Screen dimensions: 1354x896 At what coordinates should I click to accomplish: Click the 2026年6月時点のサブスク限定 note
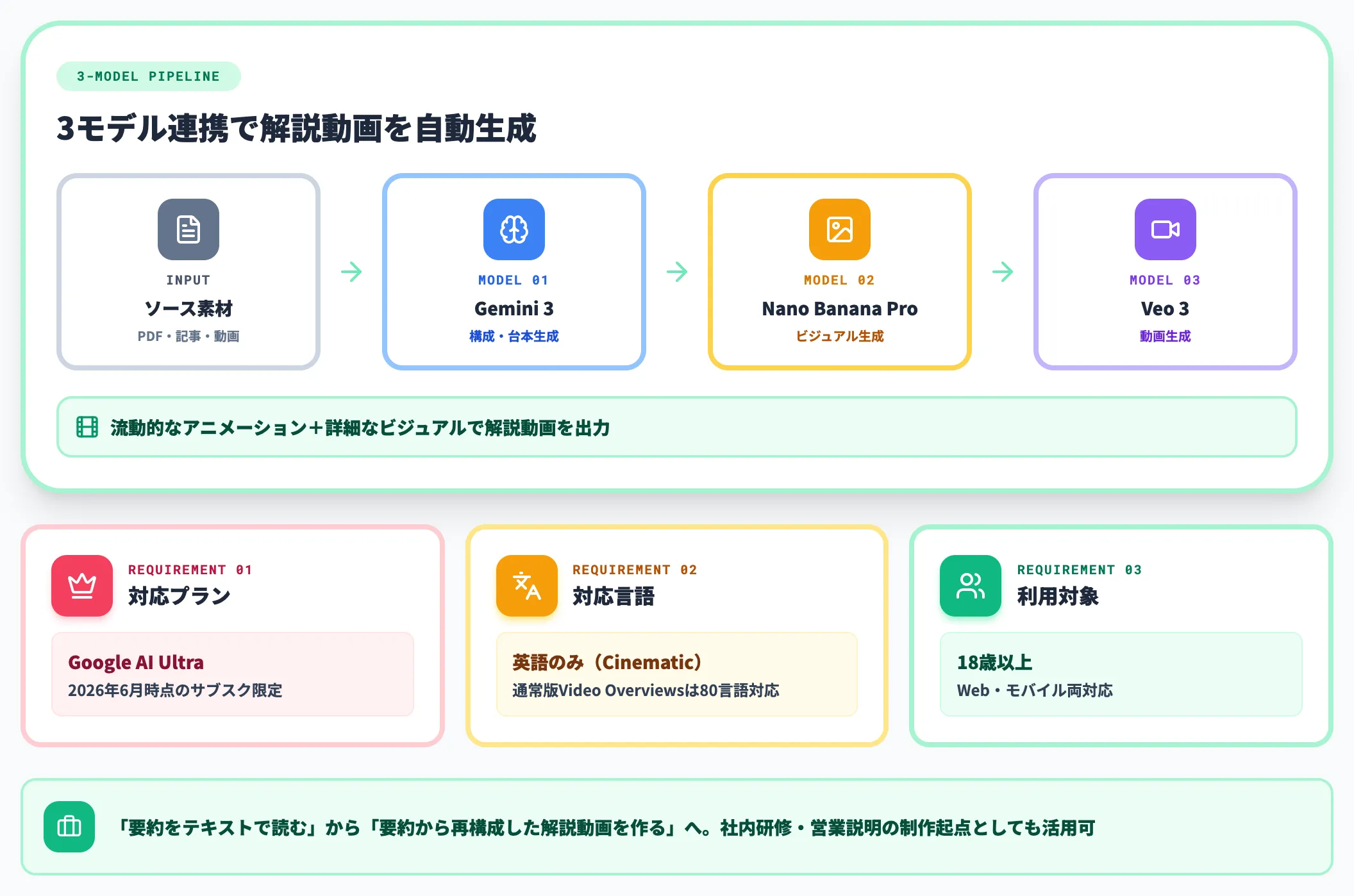pyautogui.click(x=175, y=690)
